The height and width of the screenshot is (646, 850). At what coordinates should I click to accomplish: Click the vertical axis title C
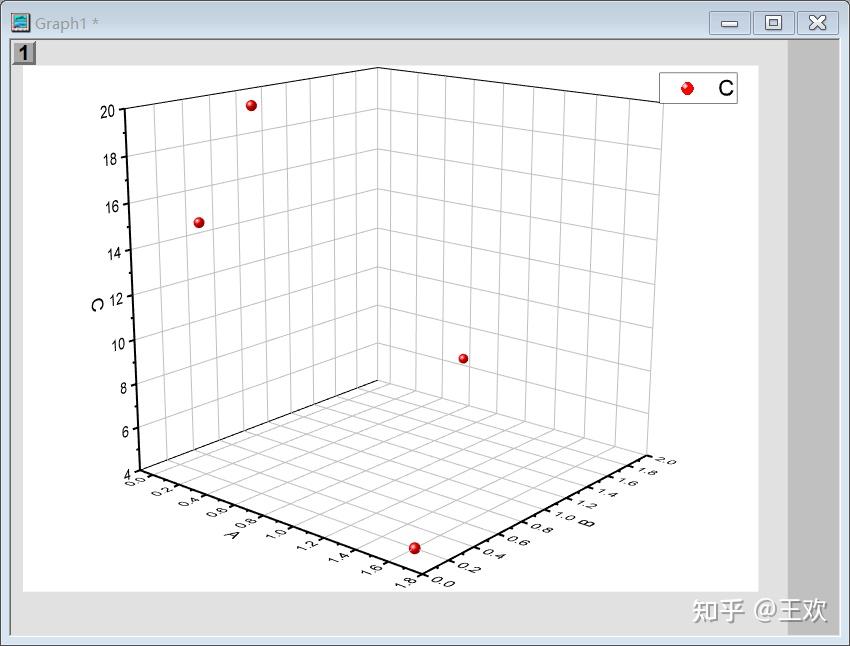pyautogui.click(x=97, y=305)
